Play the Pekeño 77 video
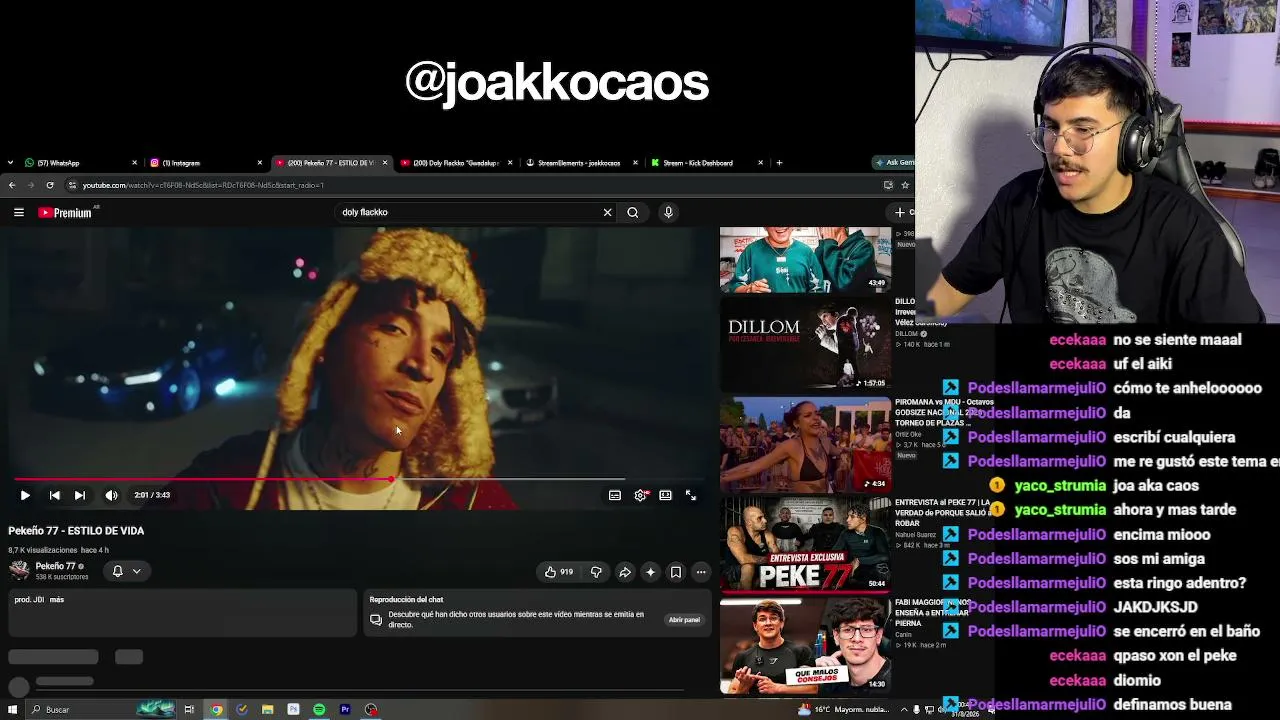This screenshot has width=1280, height=720. click(x=25, y=495)
